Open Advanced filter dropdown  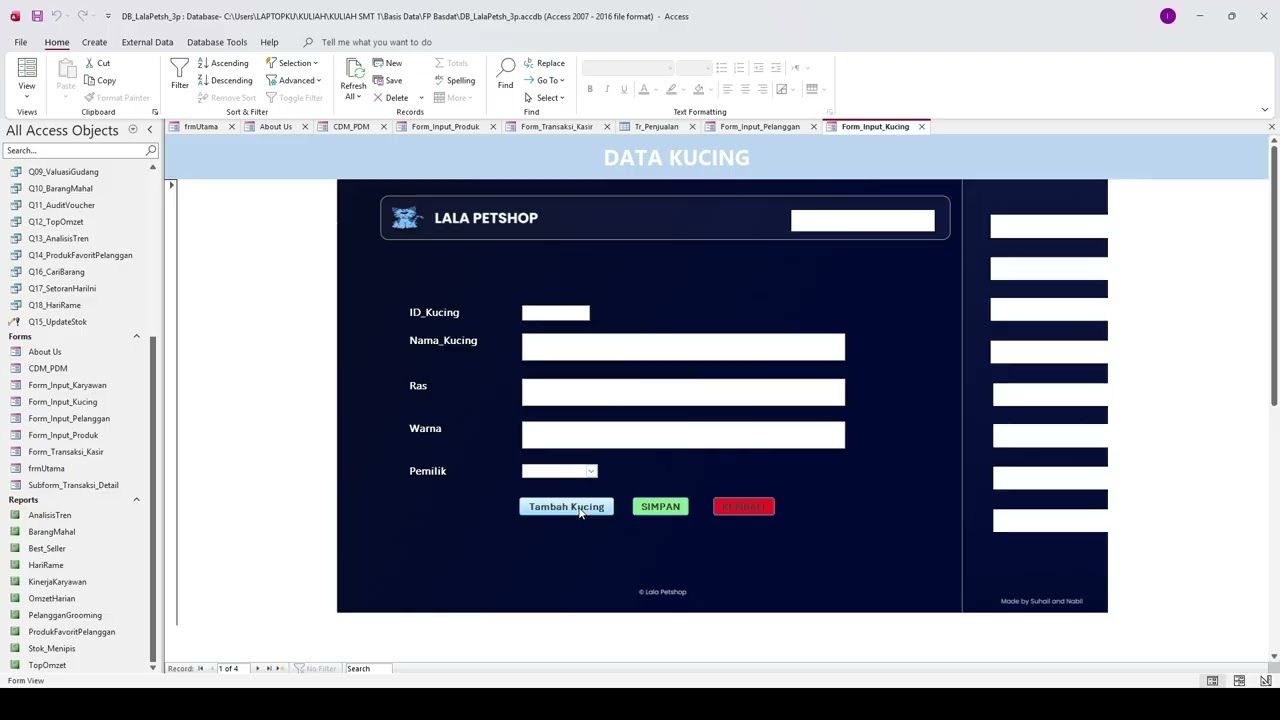293,80
